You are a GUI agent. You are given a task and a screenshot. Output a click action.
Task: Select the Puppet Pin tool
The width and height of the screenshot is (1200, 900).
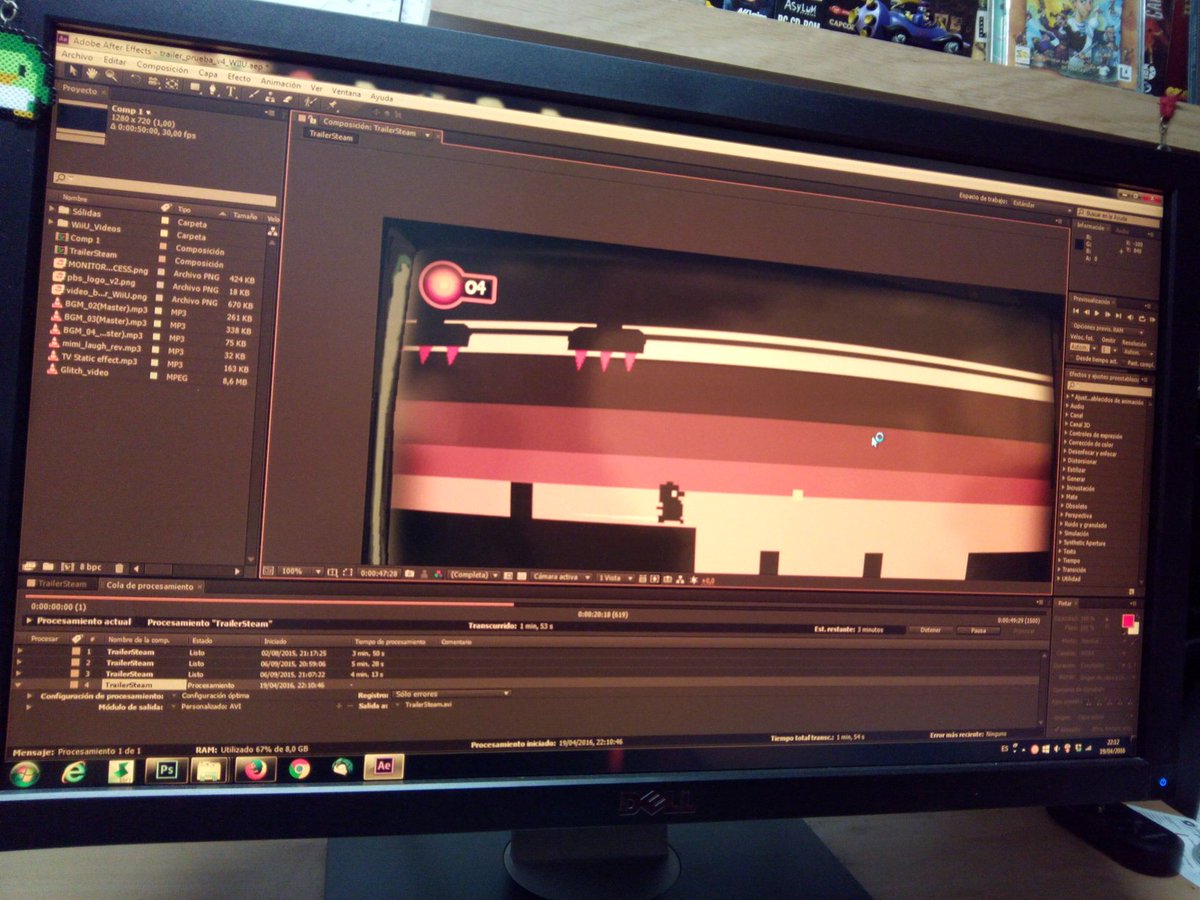pos(333,103)
